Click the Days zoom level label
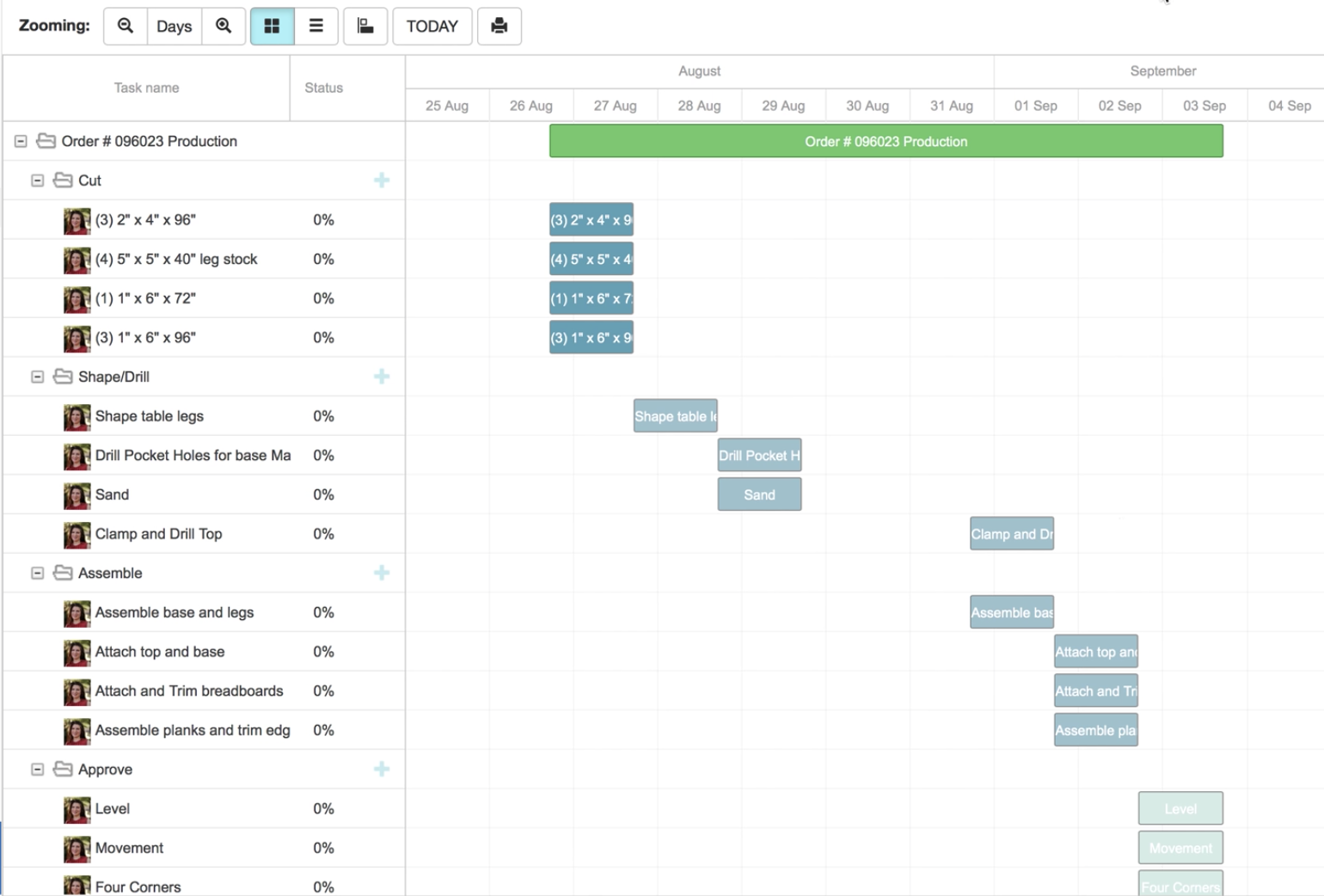This screenshot has height=896, width=1324. 174,26
